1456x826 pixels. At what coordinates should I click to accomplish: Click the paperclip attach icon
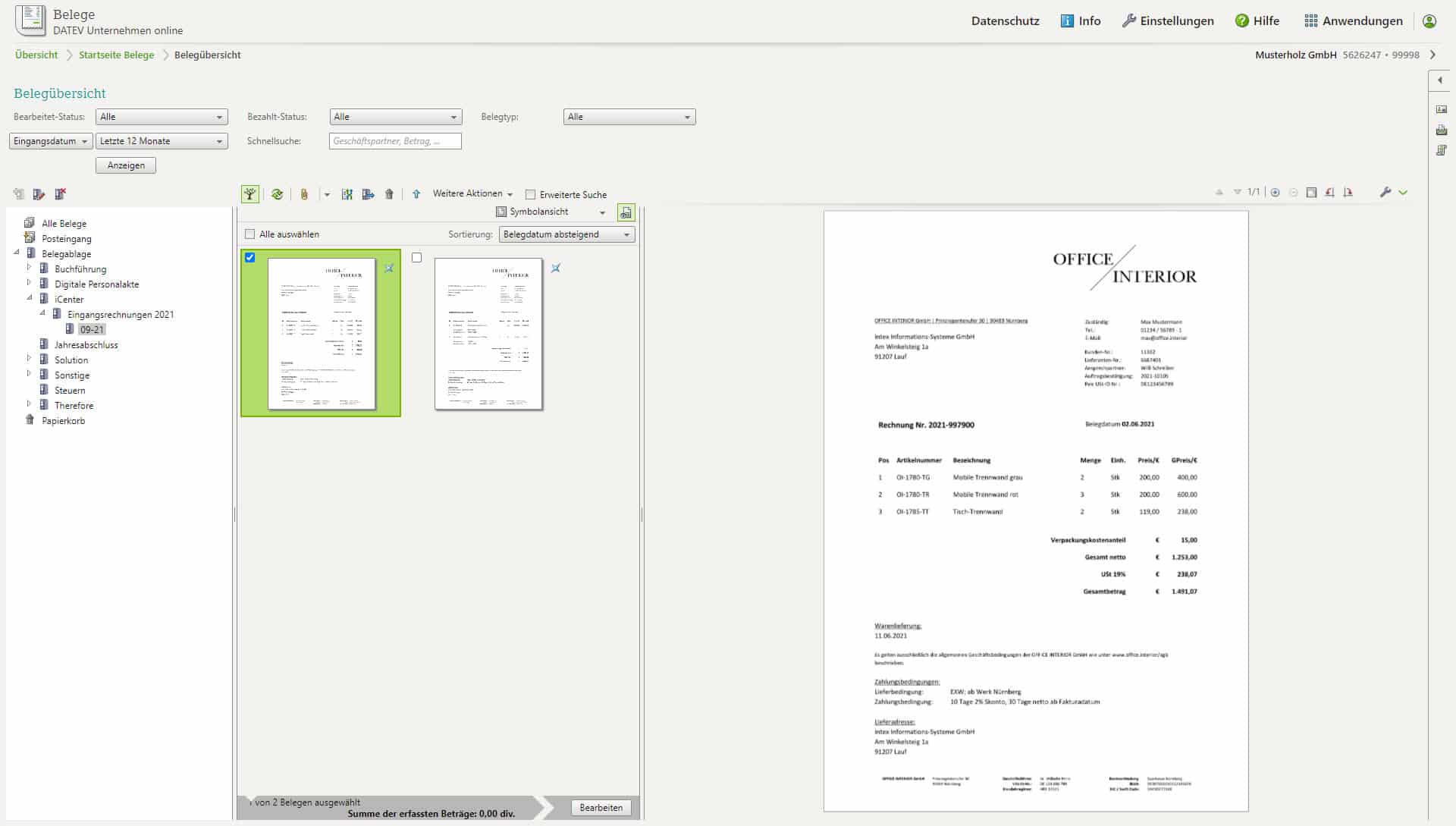click(x=304, y=194)
